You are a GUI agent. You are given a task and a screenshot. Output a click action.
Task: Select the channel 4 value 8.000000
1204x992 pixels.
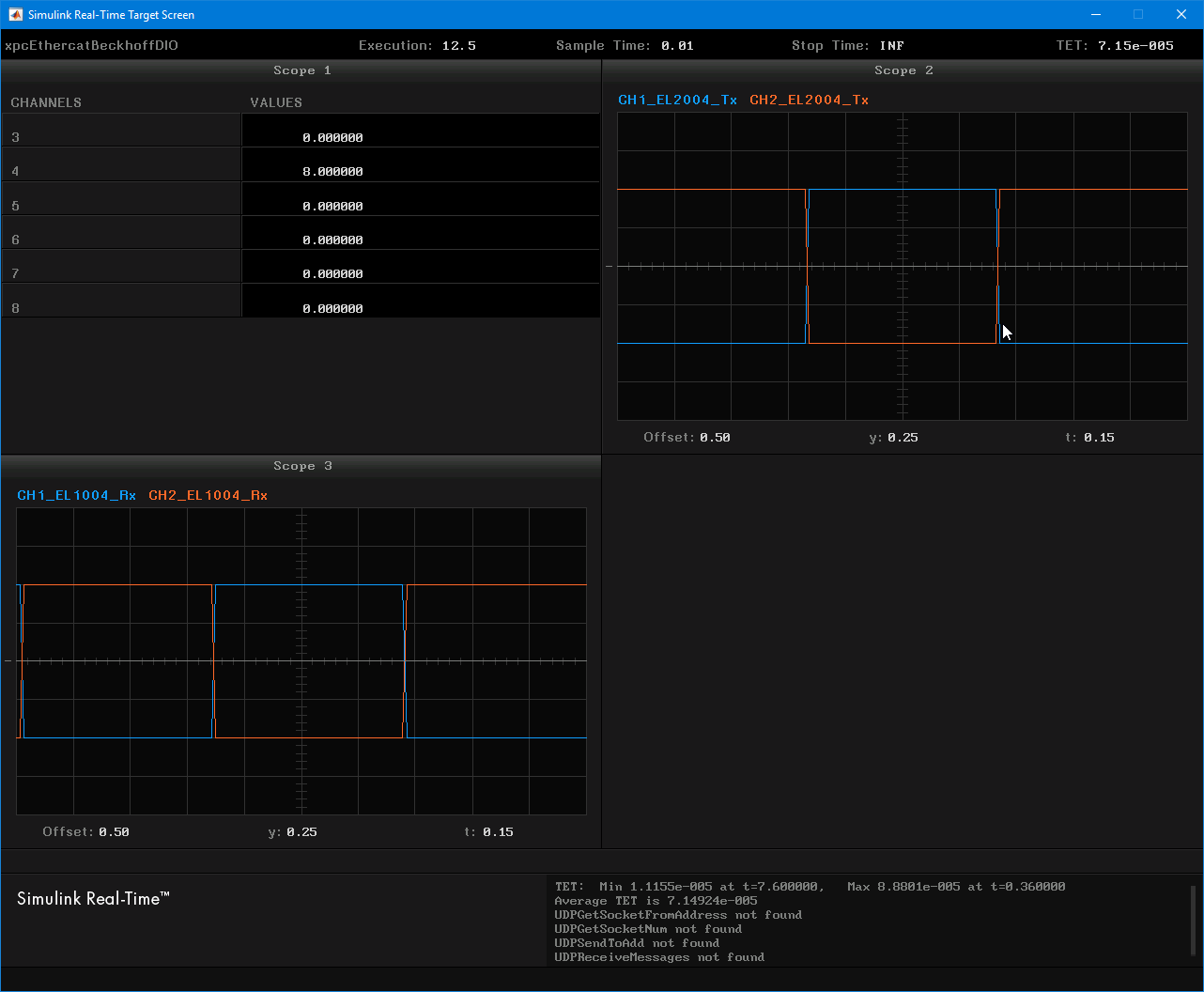pos(332,172)
